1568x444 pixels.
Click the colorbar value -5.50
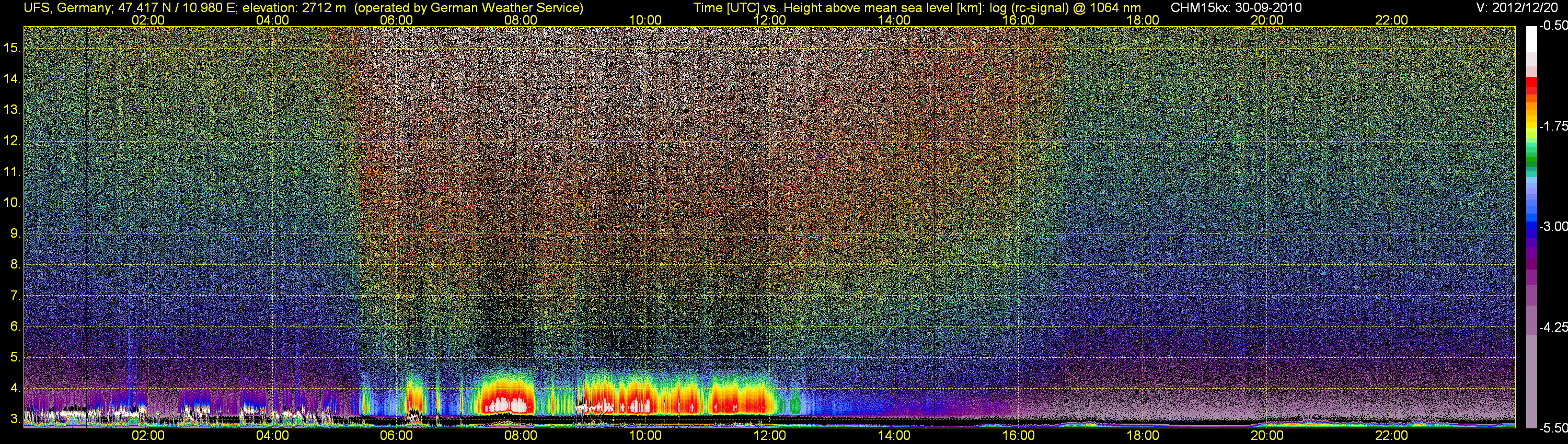coord(1553,428)
